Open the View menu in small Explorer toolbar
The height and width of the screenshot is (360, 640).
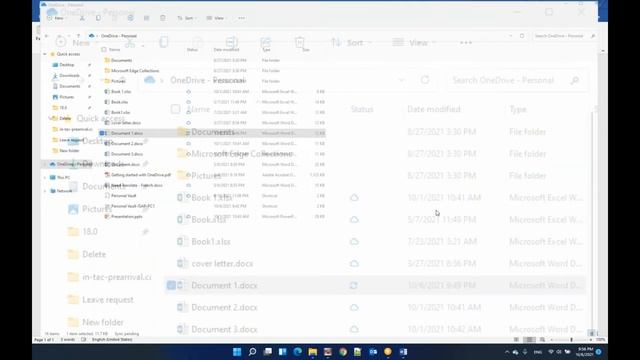click(x=216, y=18)
